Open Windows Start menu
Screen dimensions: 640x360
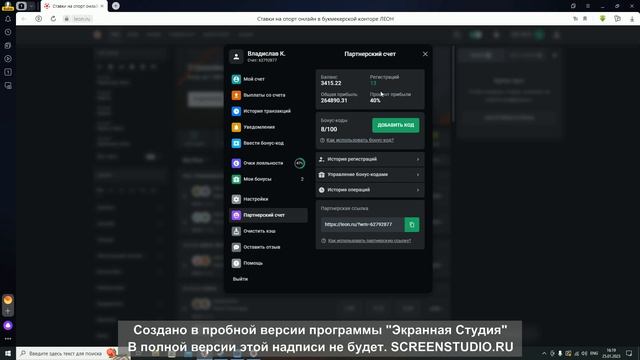pos(8,353)
